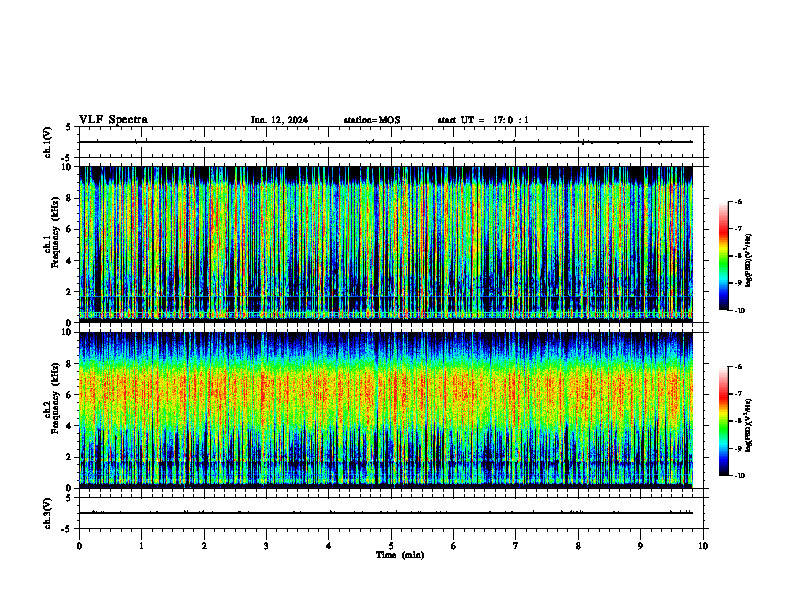Click the "ch.1(V)" vertical axis label

tap(48, 142)
